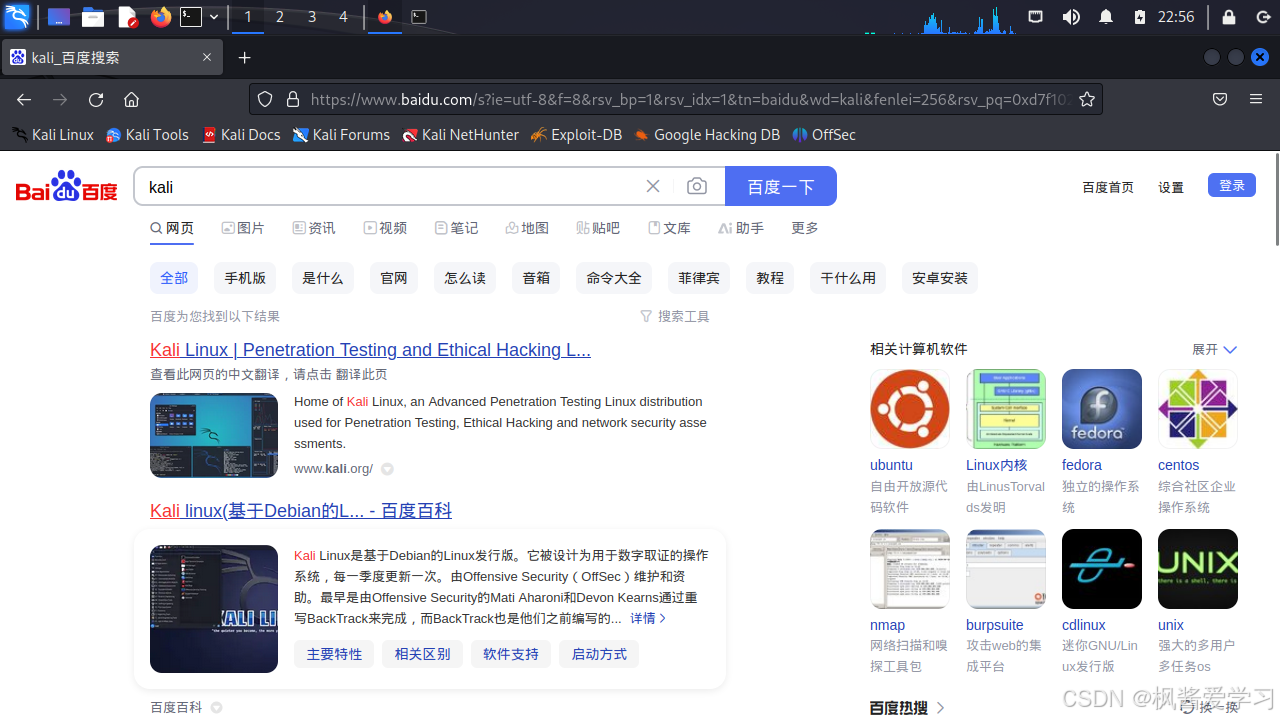The height and width of the screenshot is (720, 1280).
Task: Go to Firefox home page
Action: tap(131, 99)
